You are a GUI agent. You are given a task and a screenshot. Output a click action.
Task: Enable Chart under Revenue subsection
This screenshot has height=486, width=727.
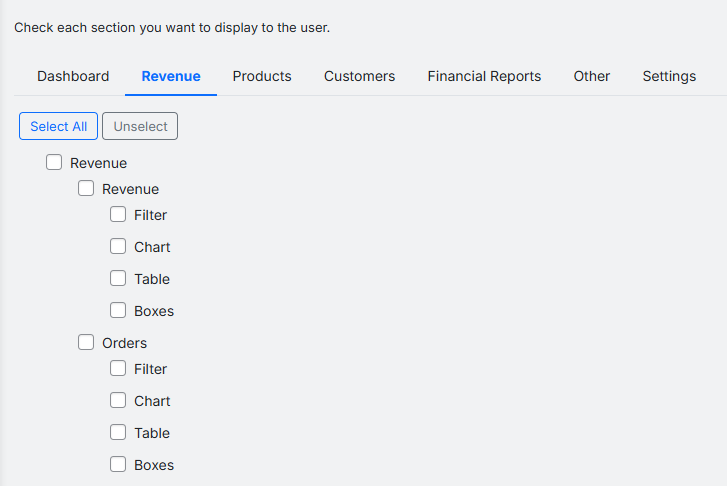pyautogui.click(x=118, y=247)
